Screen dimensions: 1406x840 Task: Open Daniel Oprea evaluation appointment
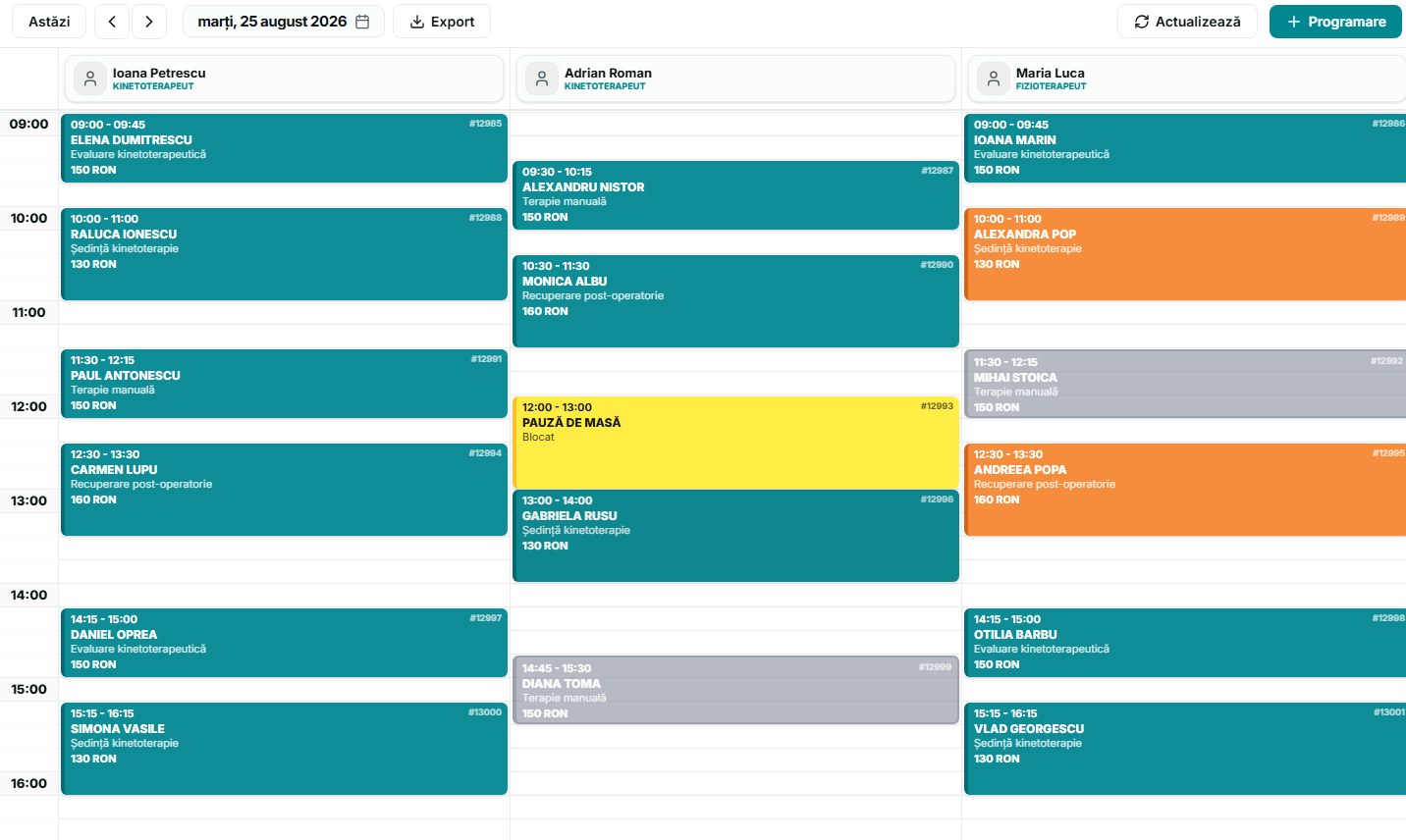(x=284, y=643)
